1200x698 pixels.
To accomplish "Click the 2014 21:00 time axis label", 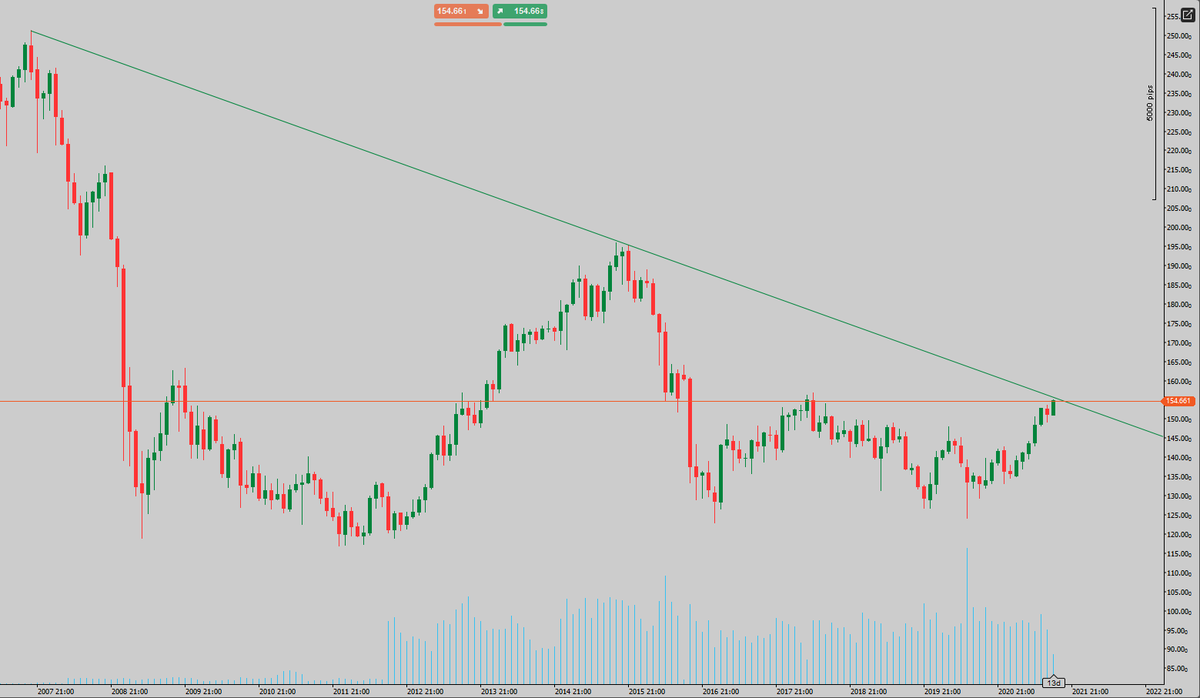I will pyautogui.click(x=573, y=691).
